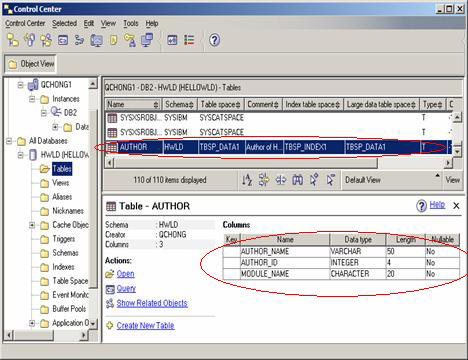Collapse the Instances tree node

(32, 99)
